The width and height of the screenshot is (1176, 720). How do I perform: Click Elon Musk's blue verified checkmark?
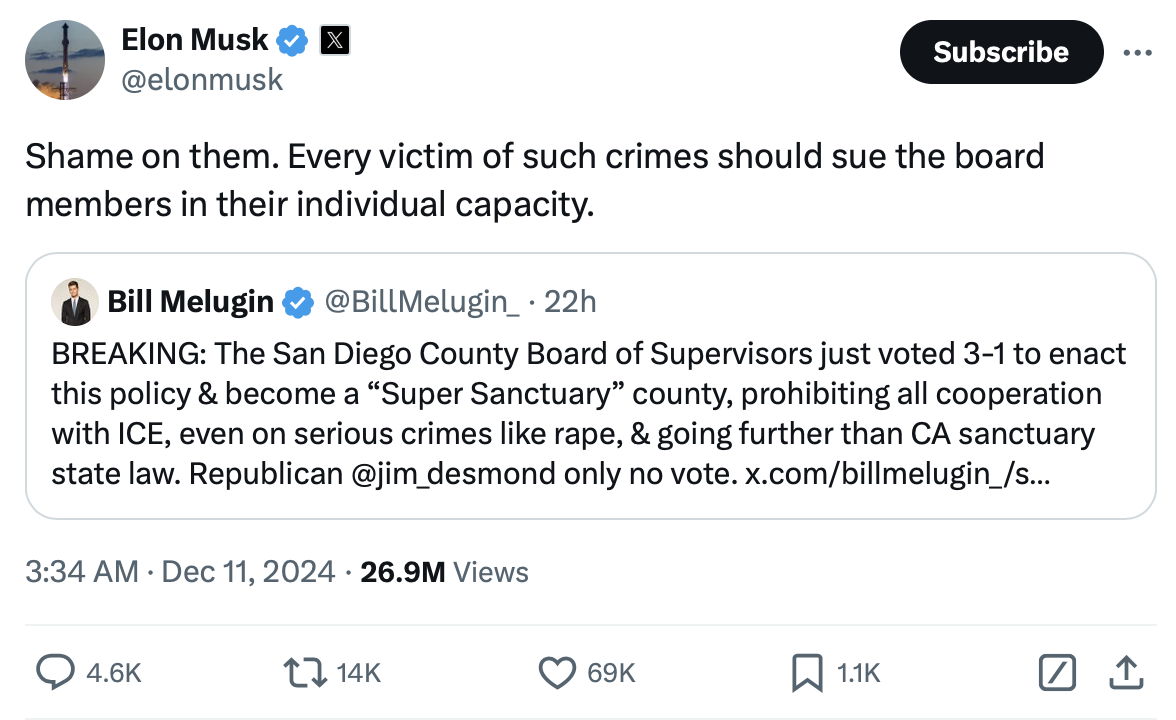pyautogui.click(x=292, y=40)
